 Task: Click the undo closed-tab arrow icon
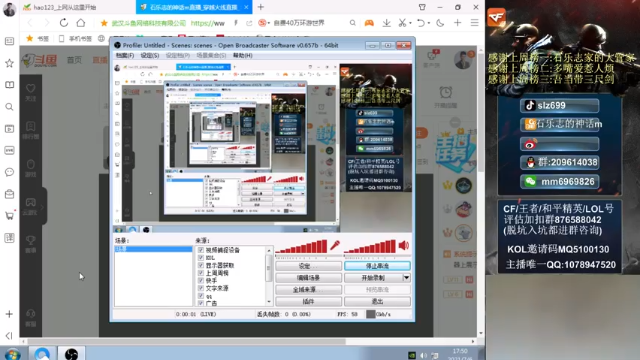coord(421,23)
